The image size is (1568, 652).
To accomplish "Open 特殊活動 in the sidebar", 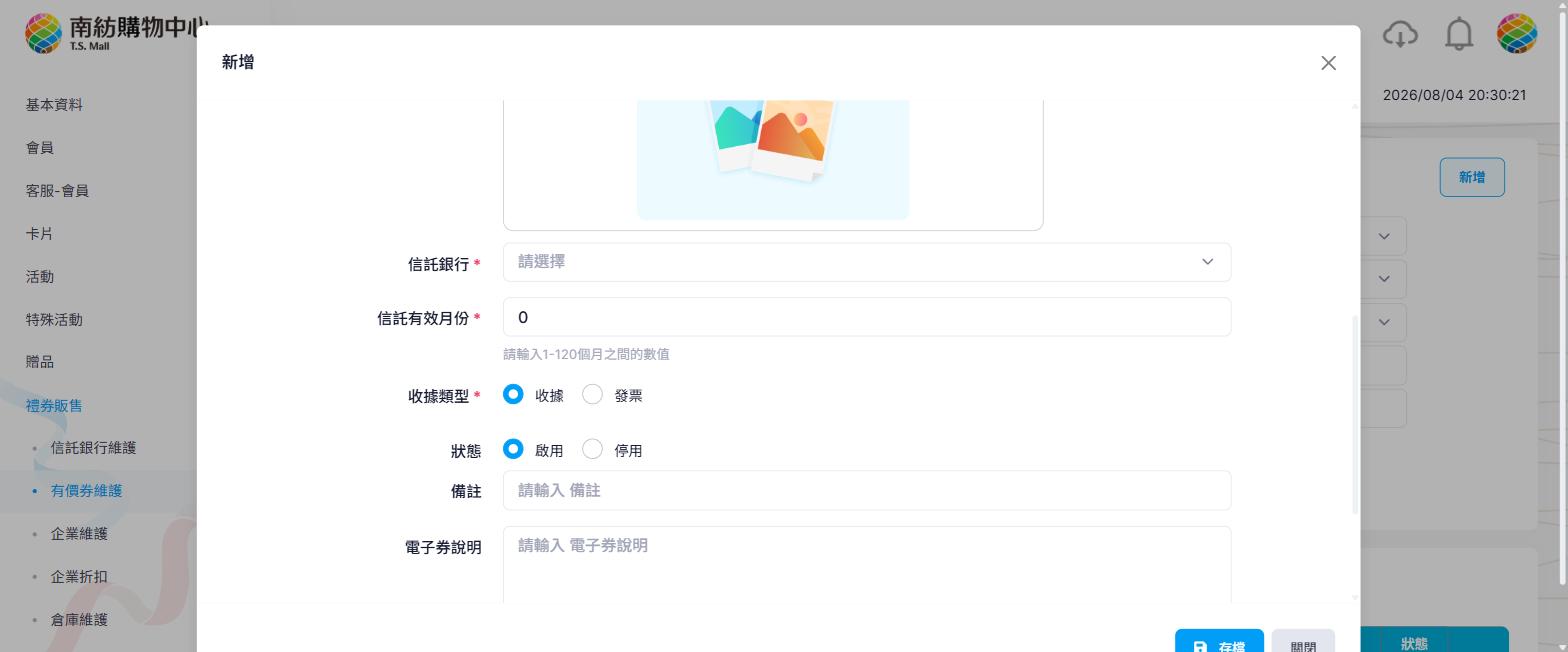I will pos(54,320).
